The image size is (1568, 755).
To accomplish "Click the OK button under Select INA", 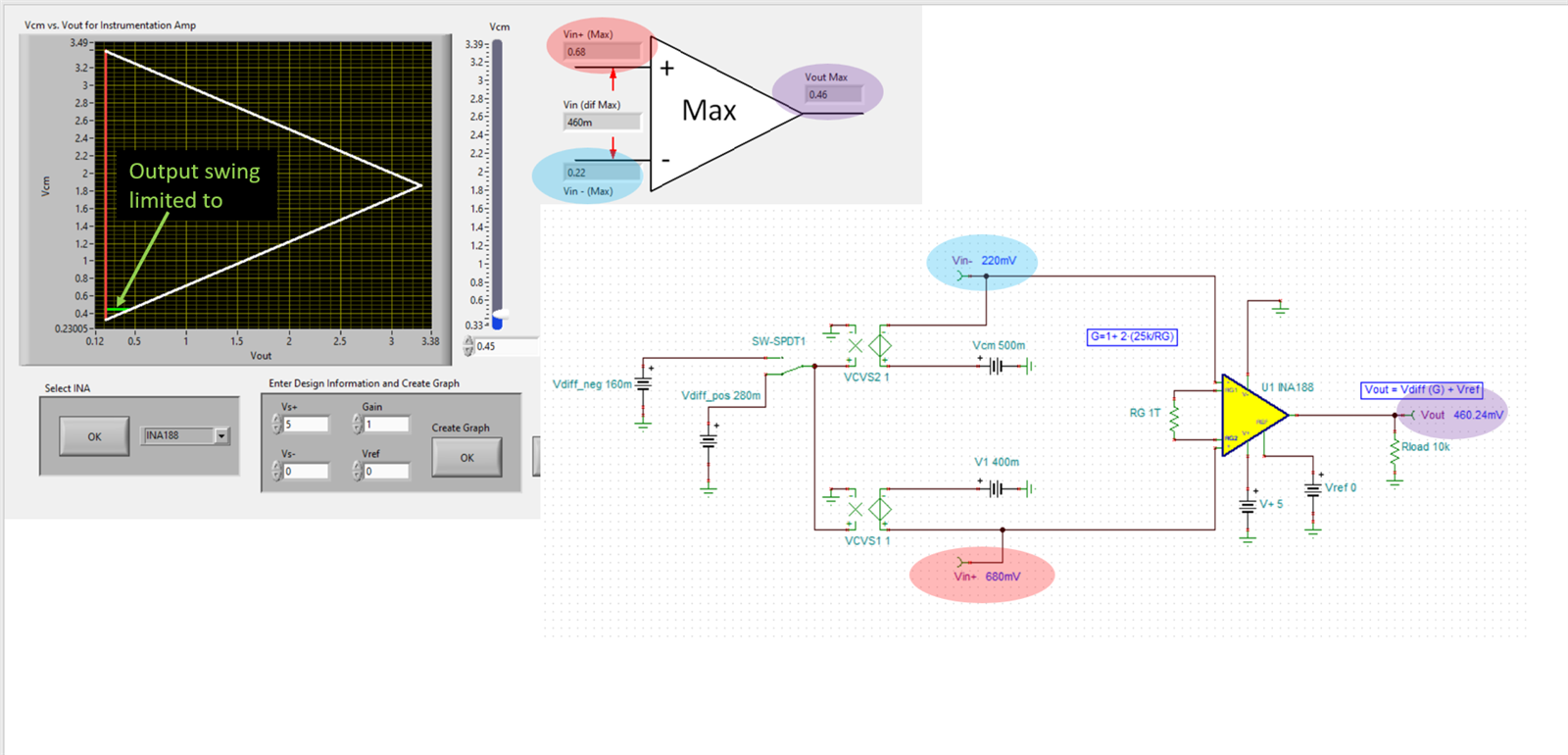I will [94, 436].
